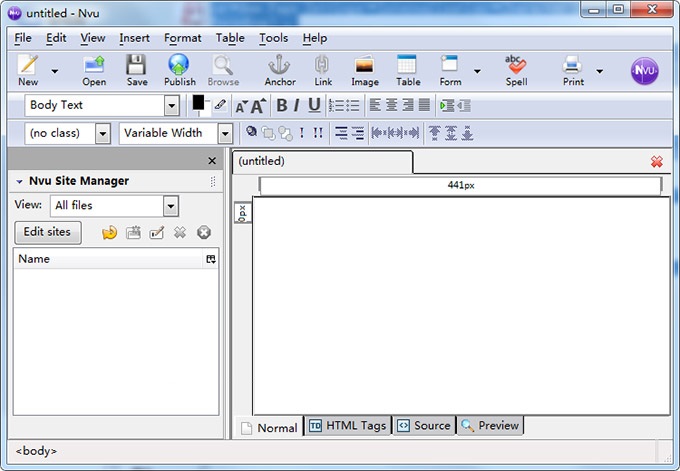Click the Edit sites button
680x471 pixels.
[47, 232]
